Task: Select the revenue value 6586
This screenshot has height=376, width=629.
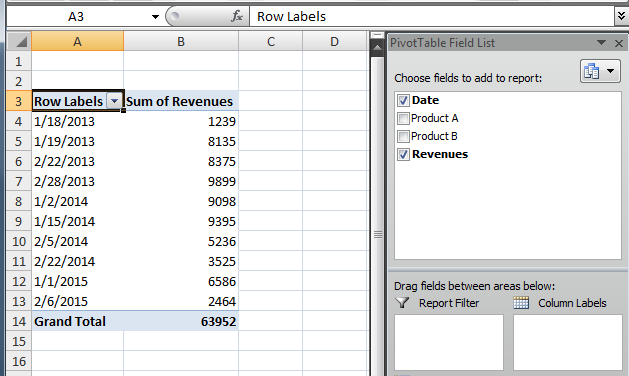Action: (x=181, y=281)
